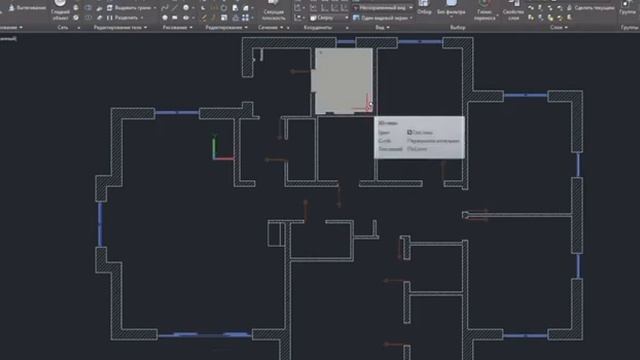Expand the Слои panel title
The width and height of the screenshot is (640, 360).
click(558, 27)
